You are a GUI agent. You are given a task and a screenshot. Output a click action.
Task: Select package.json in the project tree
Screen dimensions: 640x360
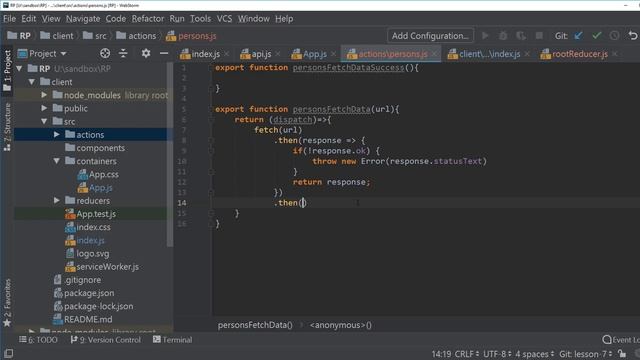(x=89, y=293)
